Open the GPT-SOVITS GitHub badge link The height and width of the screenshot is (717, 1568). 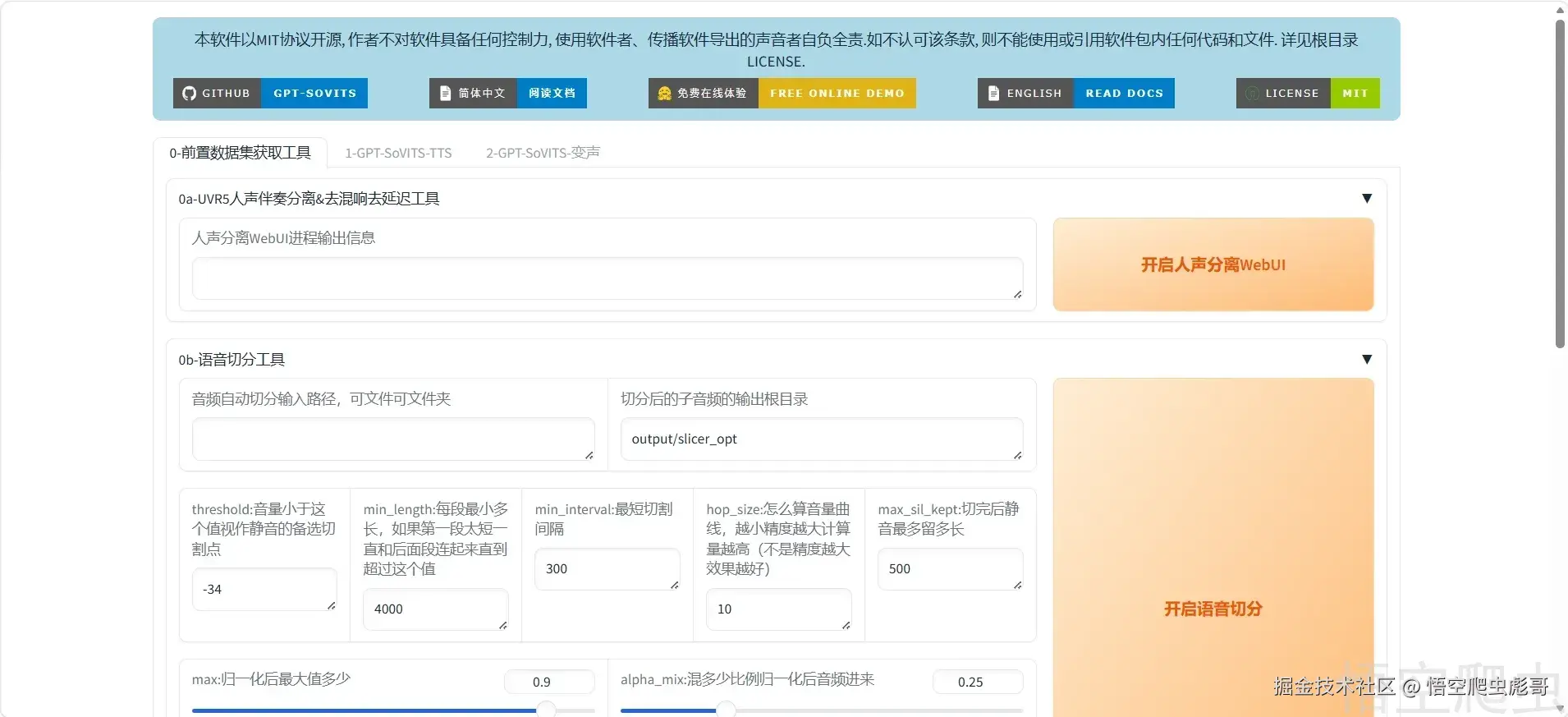tap(314, 94)
